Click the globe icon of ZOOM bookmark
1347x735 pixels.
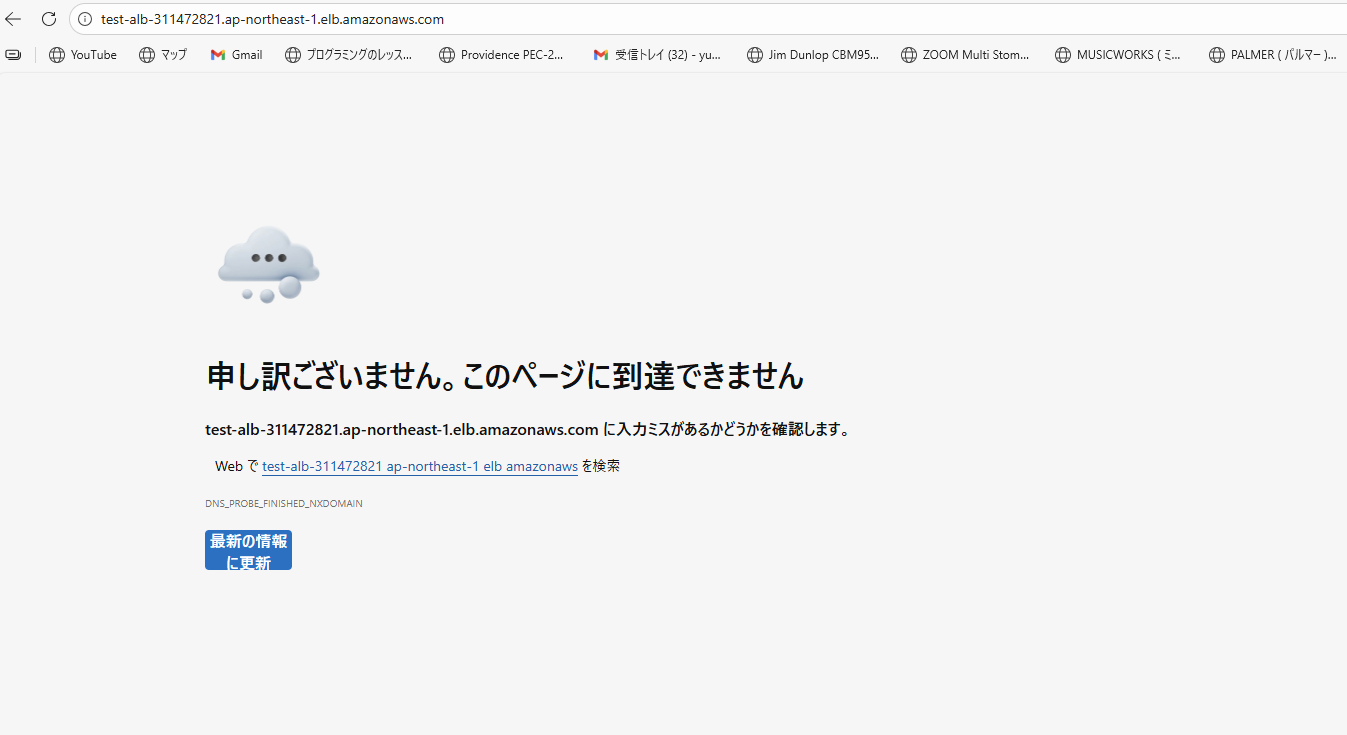[909, 55]
